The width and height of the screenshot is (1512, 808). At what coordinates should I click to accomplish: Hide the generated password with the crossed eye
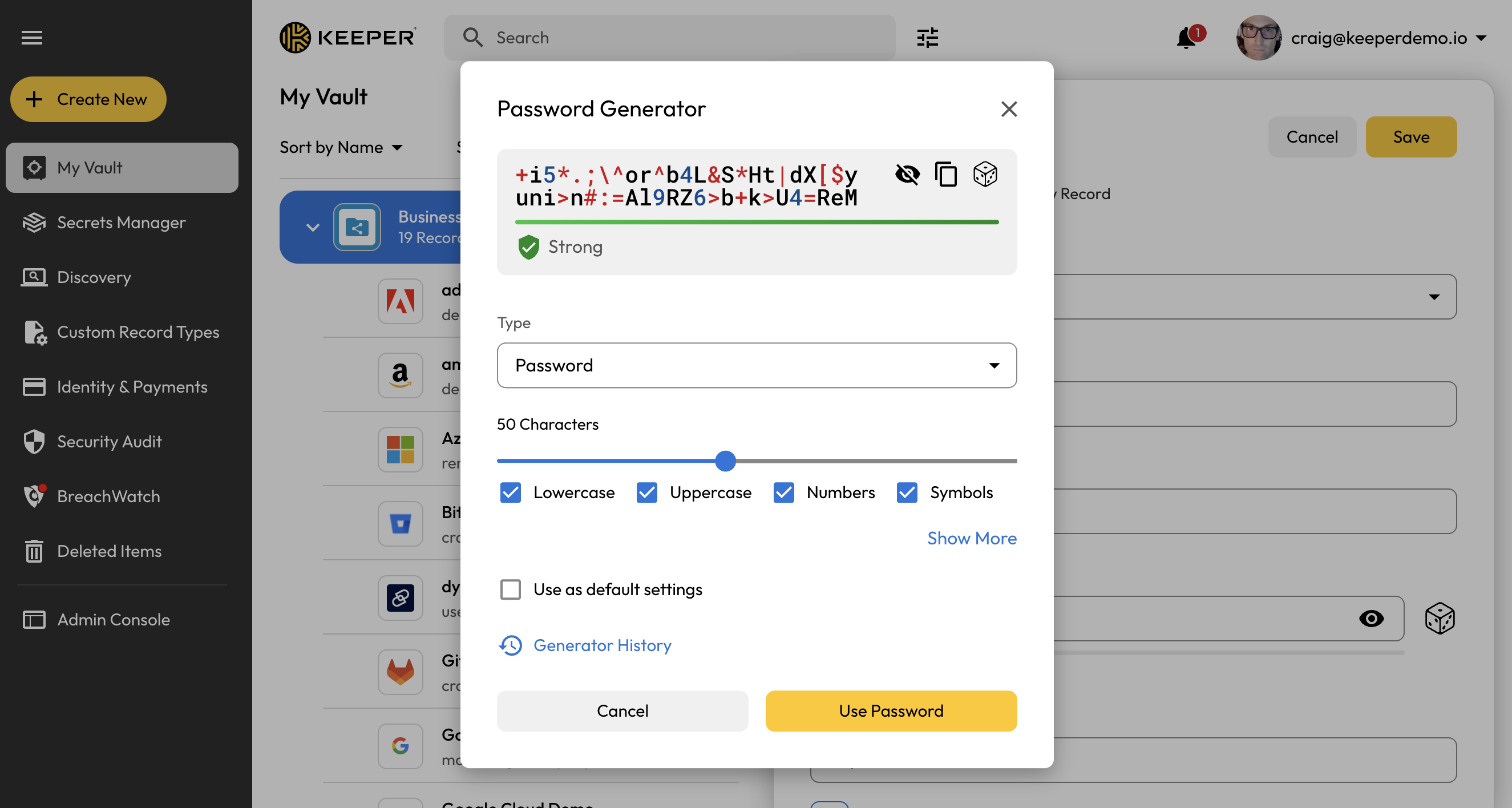(x=907, y=175)
